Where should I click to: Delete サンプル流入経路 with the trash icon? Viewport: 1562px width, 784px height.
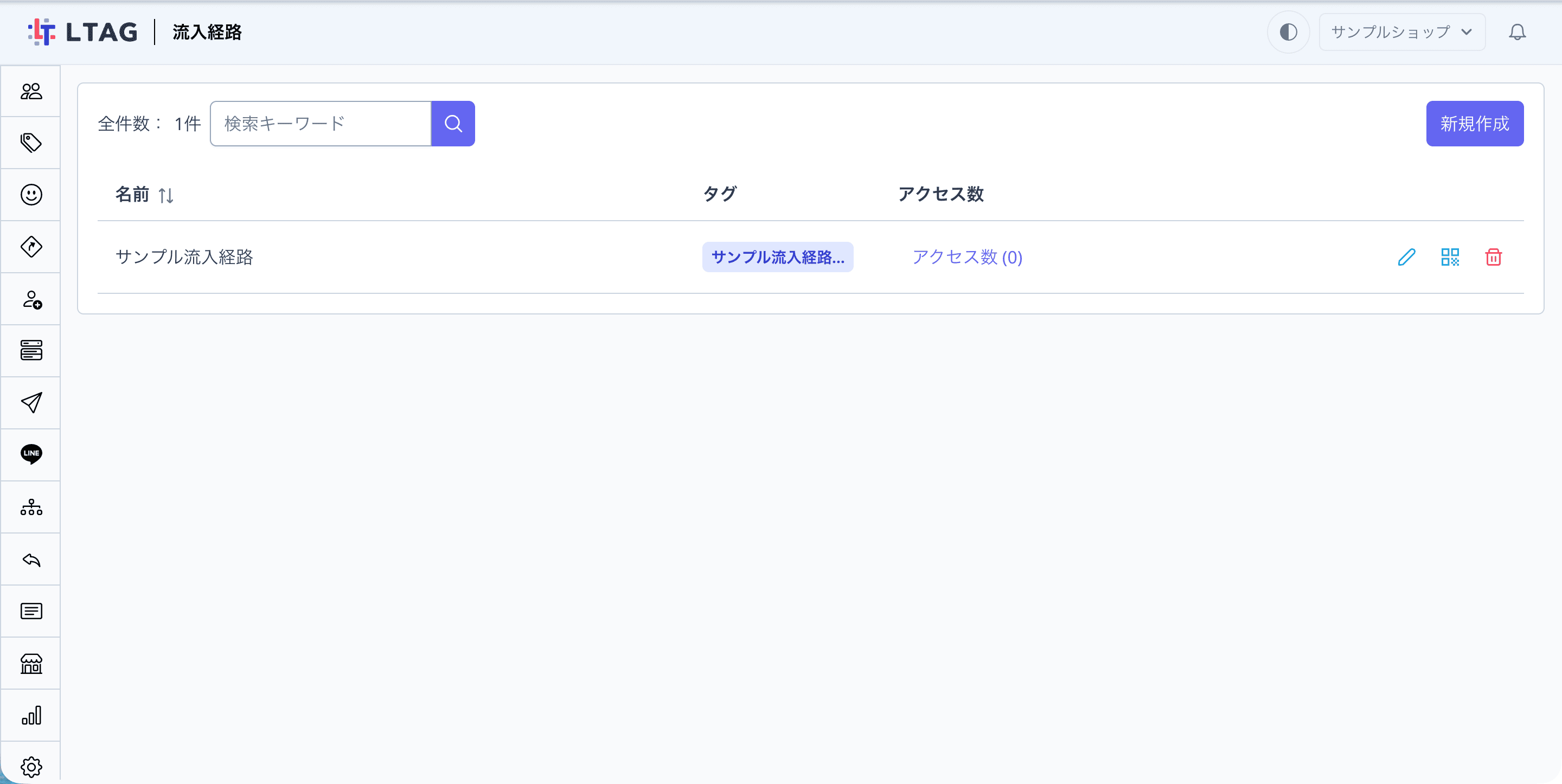click(x=1493, y=257)
